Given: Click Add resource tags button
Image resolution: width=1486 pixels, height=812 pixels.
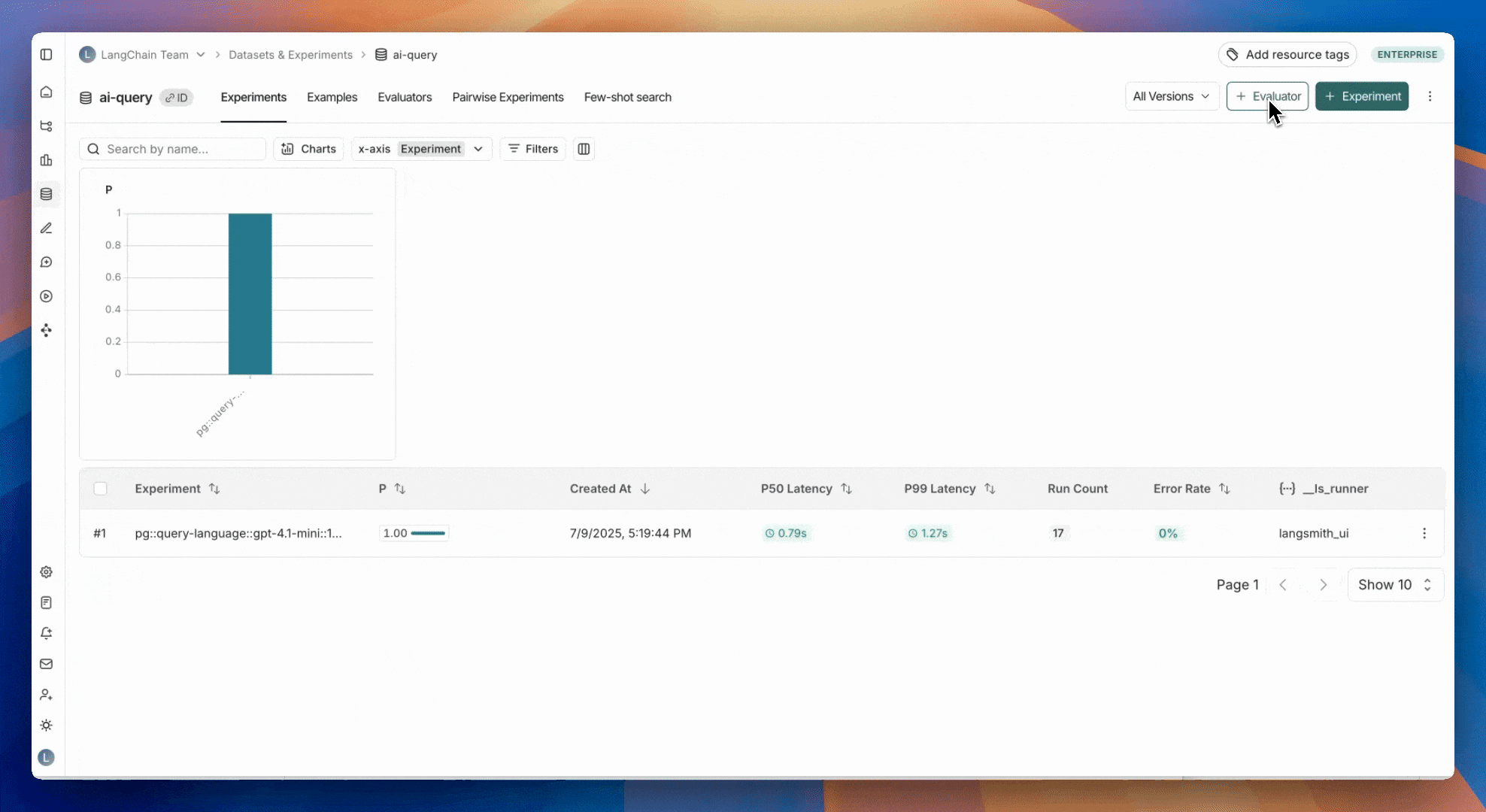Looking at the screenshot, I should [1287, 54].
